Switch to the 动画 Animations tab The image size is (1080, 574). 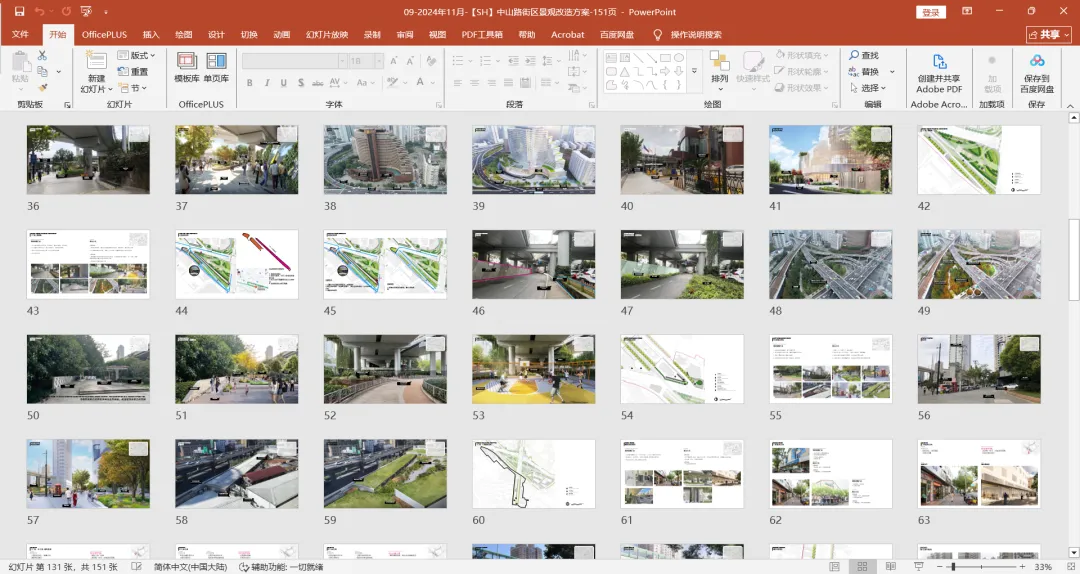(282, 34)
